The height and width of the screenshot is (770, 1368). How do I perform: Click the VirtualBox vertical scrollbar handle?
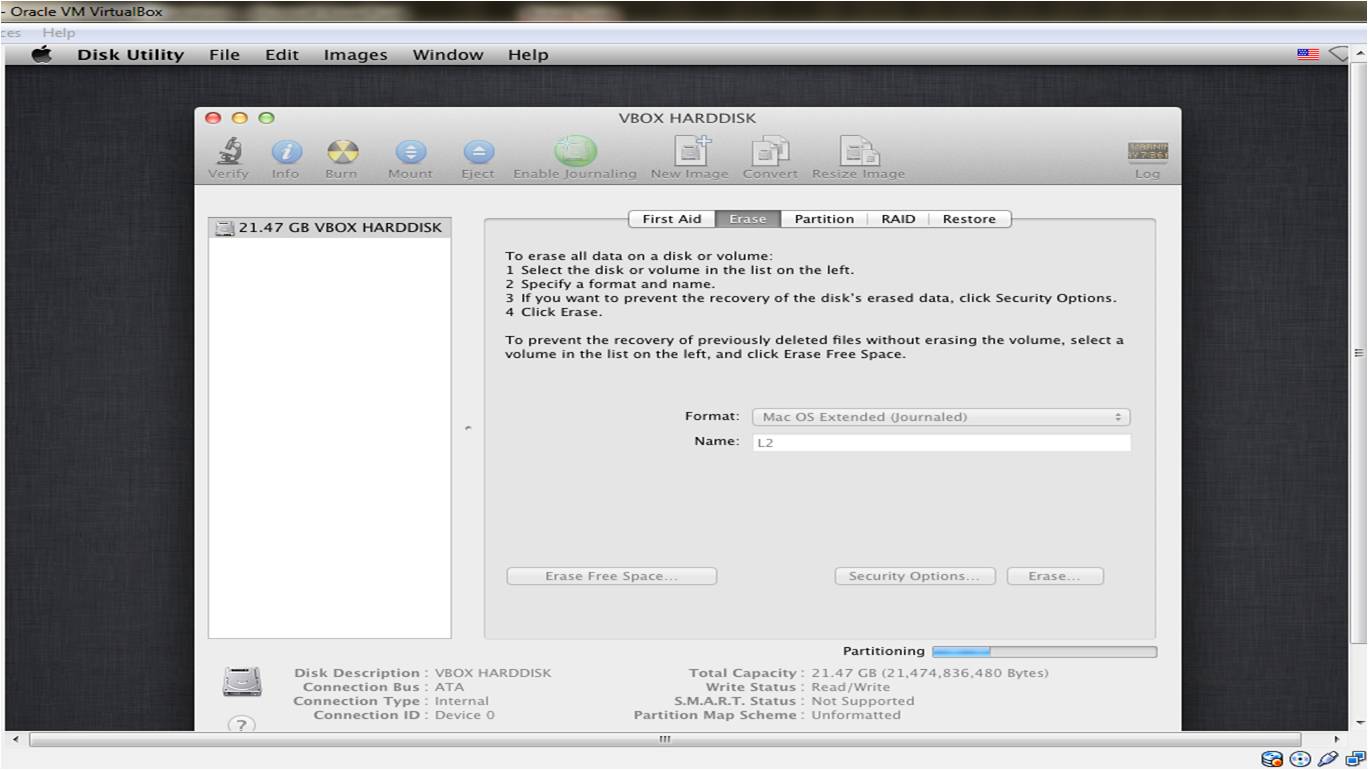[x=1358, y=352]
